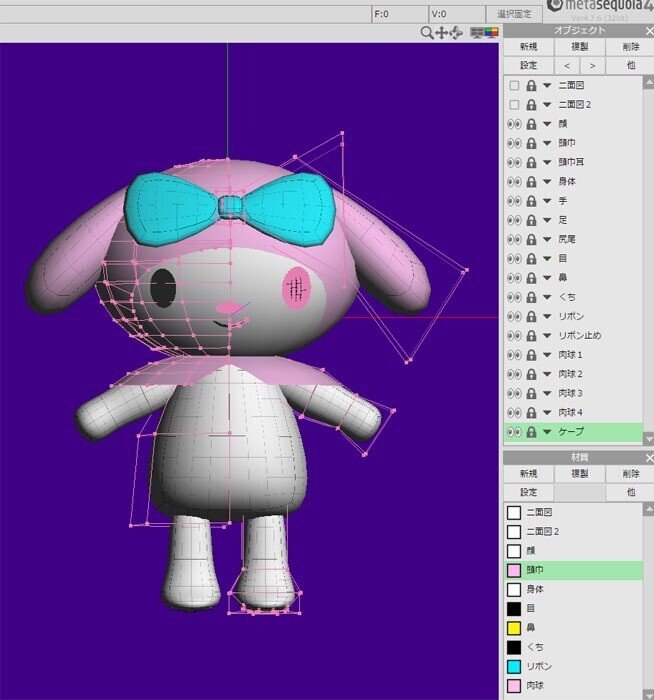Toggle lock icon on 肉球4 object
The width and height of the screenshot is (654, 700).
[x=531, y=412]
